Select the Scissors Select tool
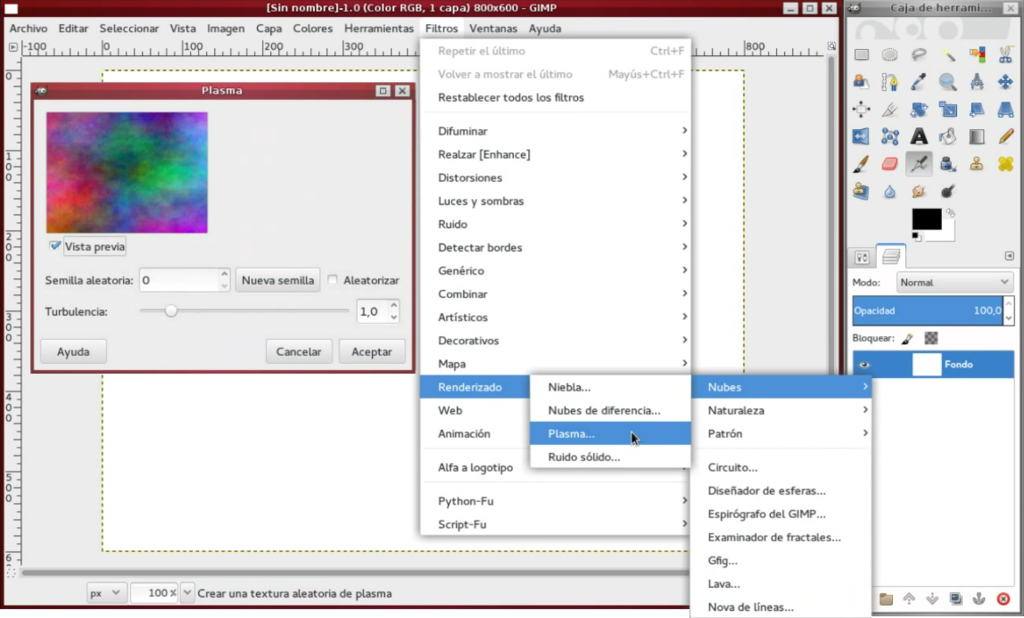Screen dimensions: 1024x618 [1005, 55]
